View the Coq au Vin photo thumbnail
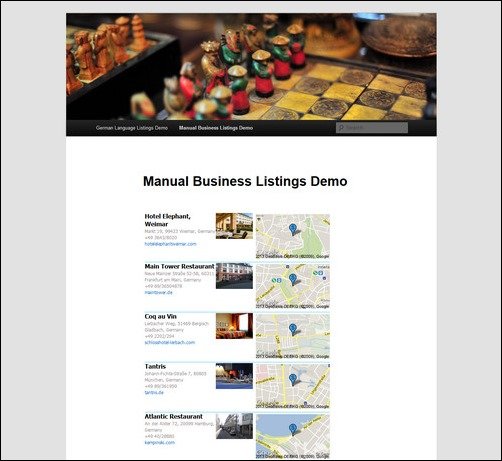The height and width of the screenshot is (461, 502). pyautogui.click(x=234, y=326)
